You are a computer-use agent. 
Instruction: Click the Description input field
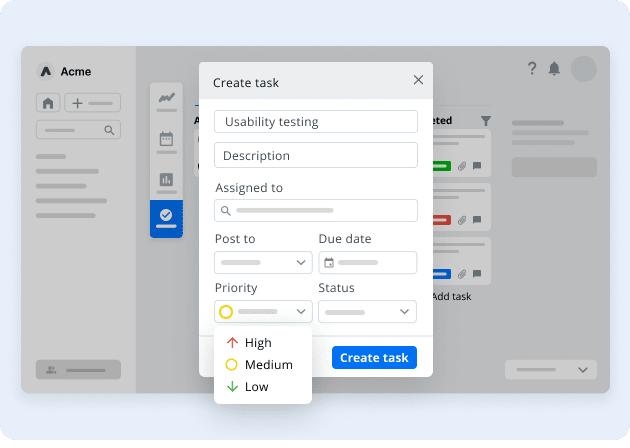[316, 155]
